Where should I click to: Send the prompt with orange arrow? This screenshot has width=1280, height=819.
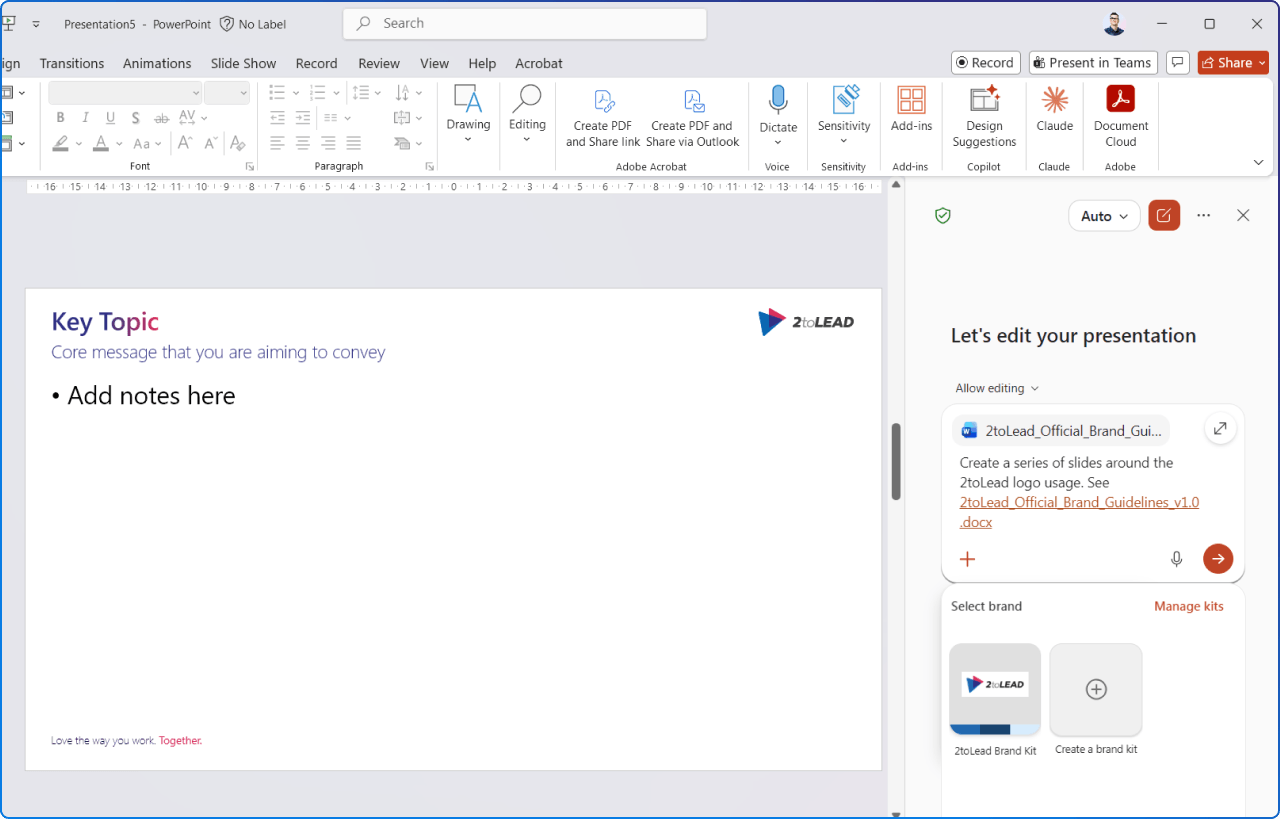tap(1218, 559)
